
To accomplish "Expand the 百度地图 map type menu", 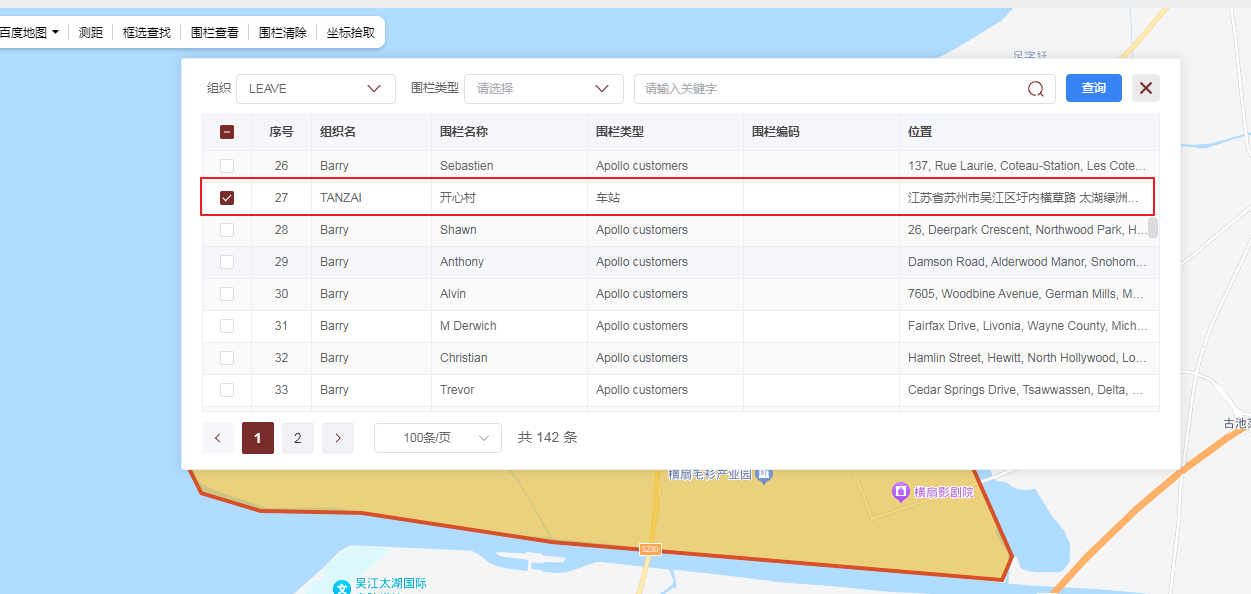I will [x=28, y=32].
